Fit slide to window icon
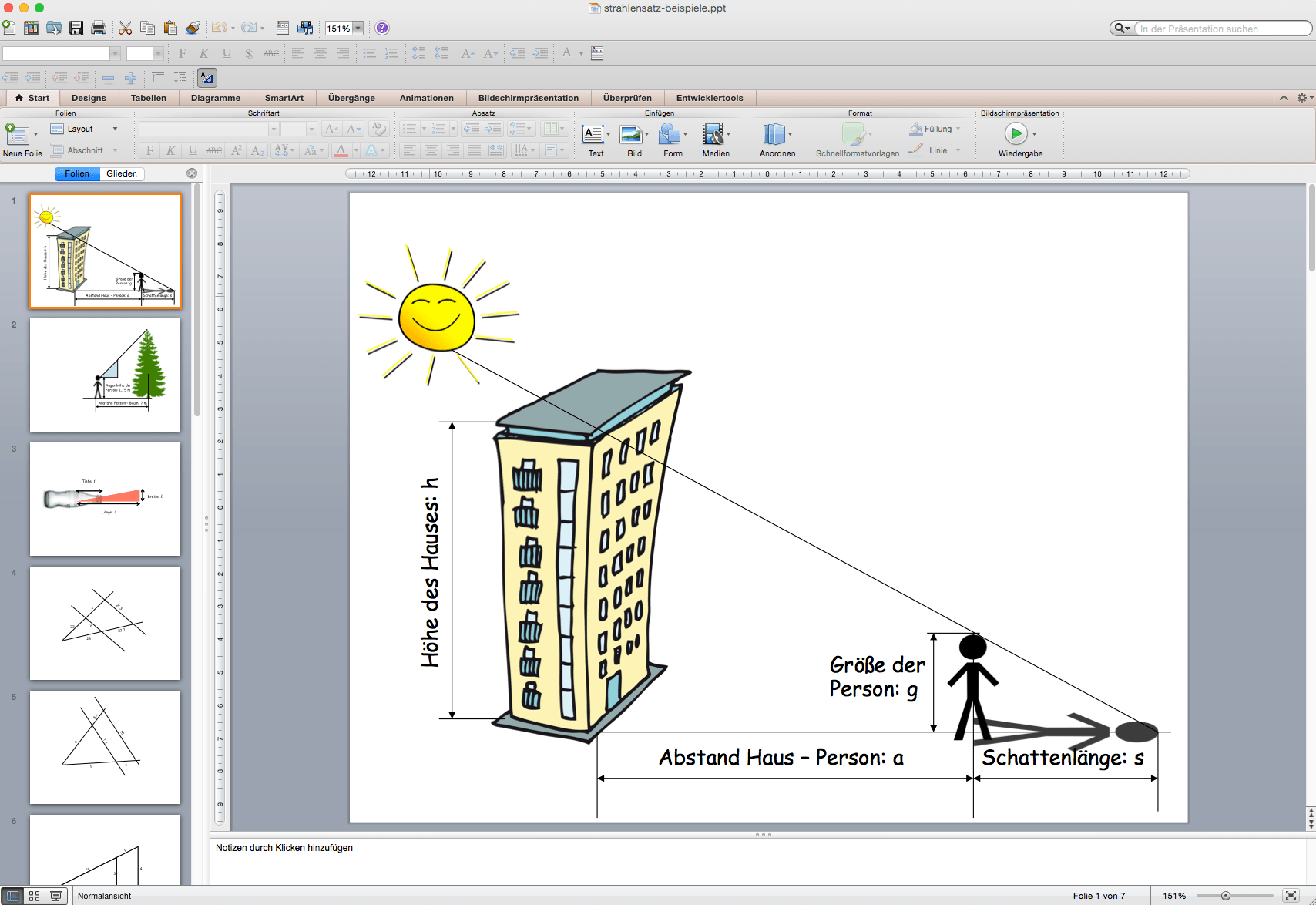1316x905 pixels. (1291, 896)
